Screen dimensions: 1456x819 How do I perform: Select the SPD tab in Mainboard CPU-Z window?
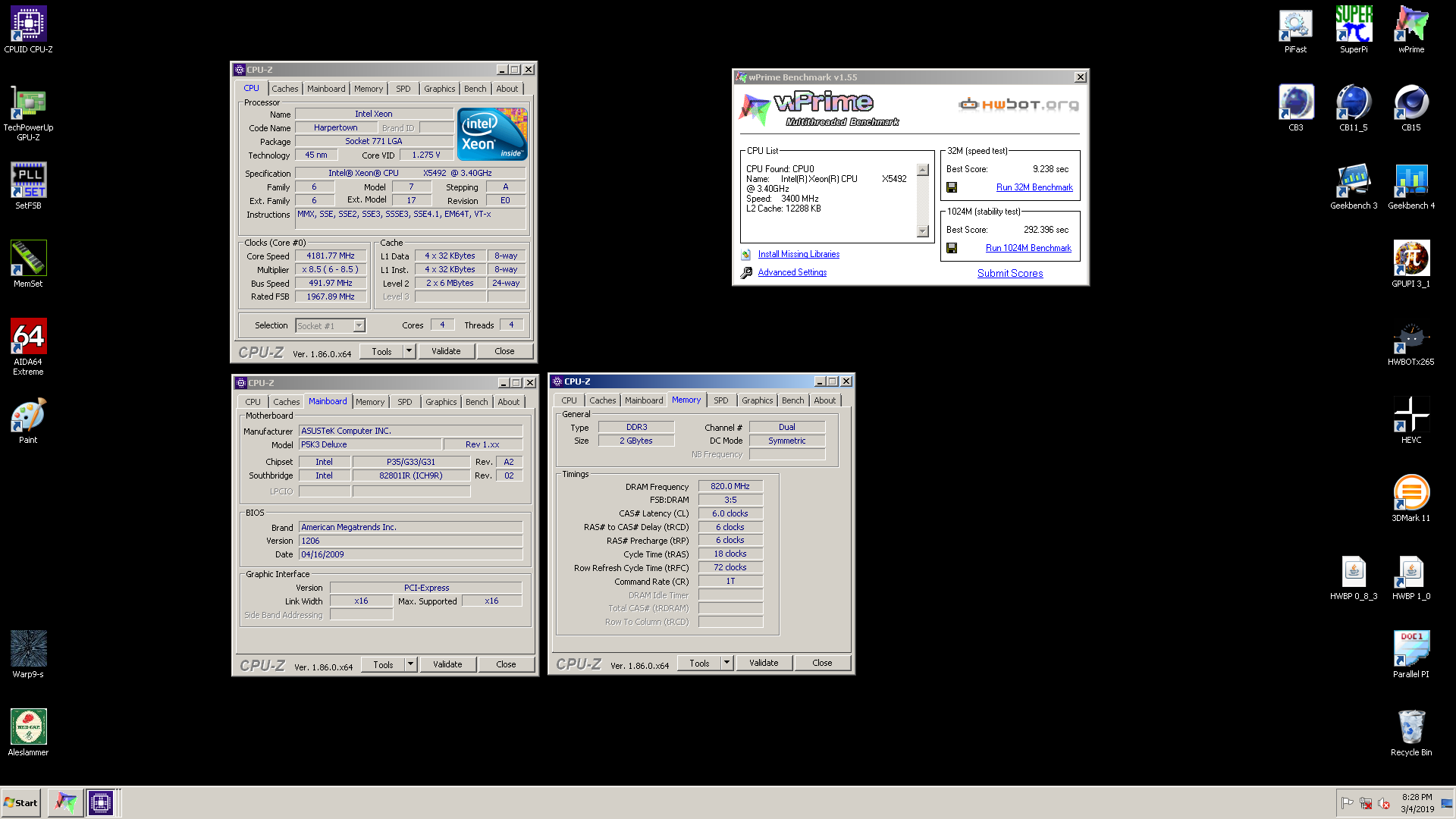pos(405,402)
